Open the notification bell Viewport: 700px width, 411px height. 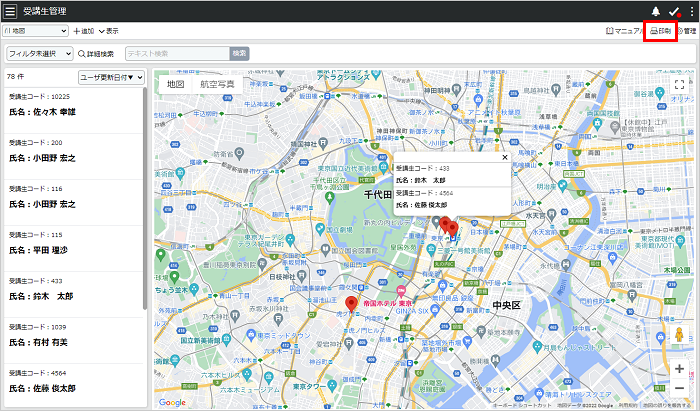[x=655, y=11]
